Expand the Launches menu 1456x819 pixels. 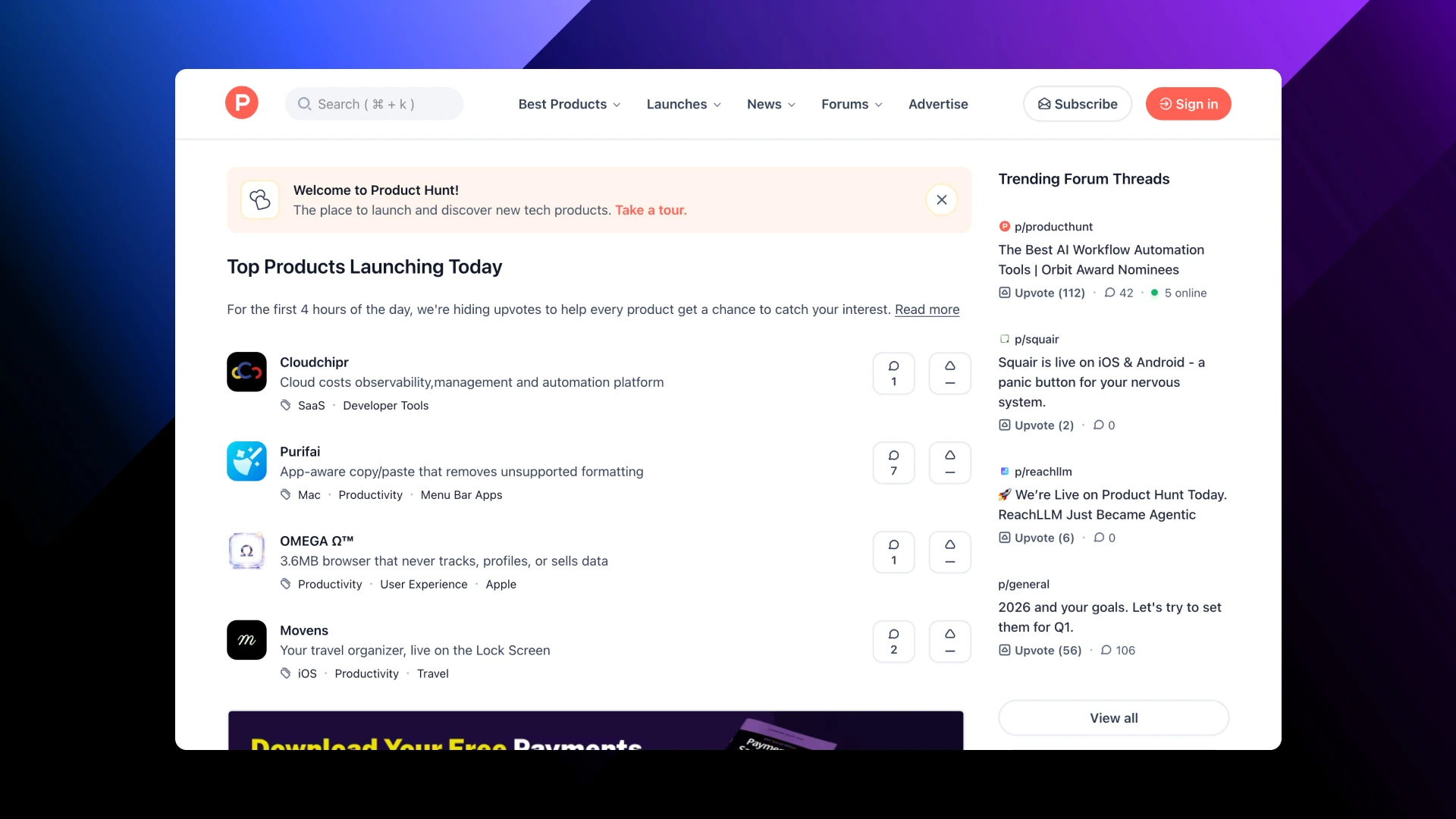tap(683, 104)
